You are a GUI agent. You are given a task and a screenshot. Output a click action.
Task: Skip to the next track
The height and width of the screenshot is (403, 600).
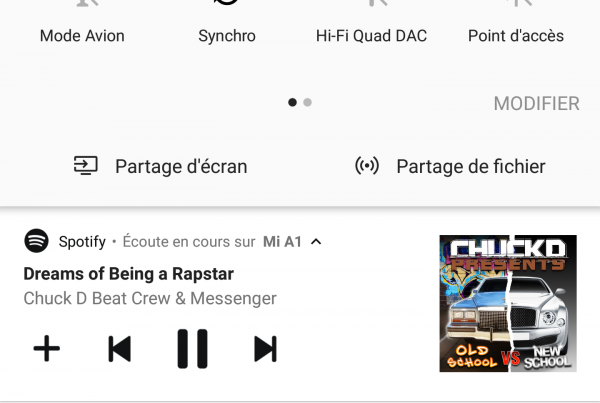click(x=265, y=349)
